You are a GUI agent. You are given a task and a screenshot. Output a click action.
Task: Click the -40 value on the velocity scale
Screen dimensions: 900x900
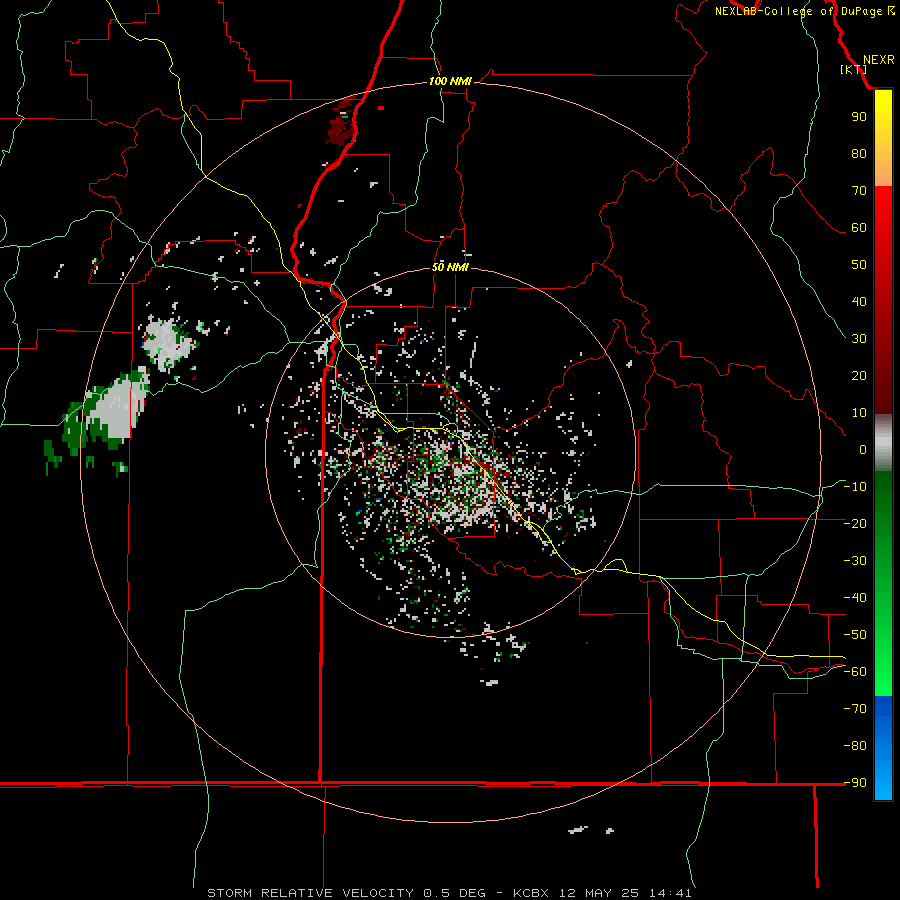(855, 598)
